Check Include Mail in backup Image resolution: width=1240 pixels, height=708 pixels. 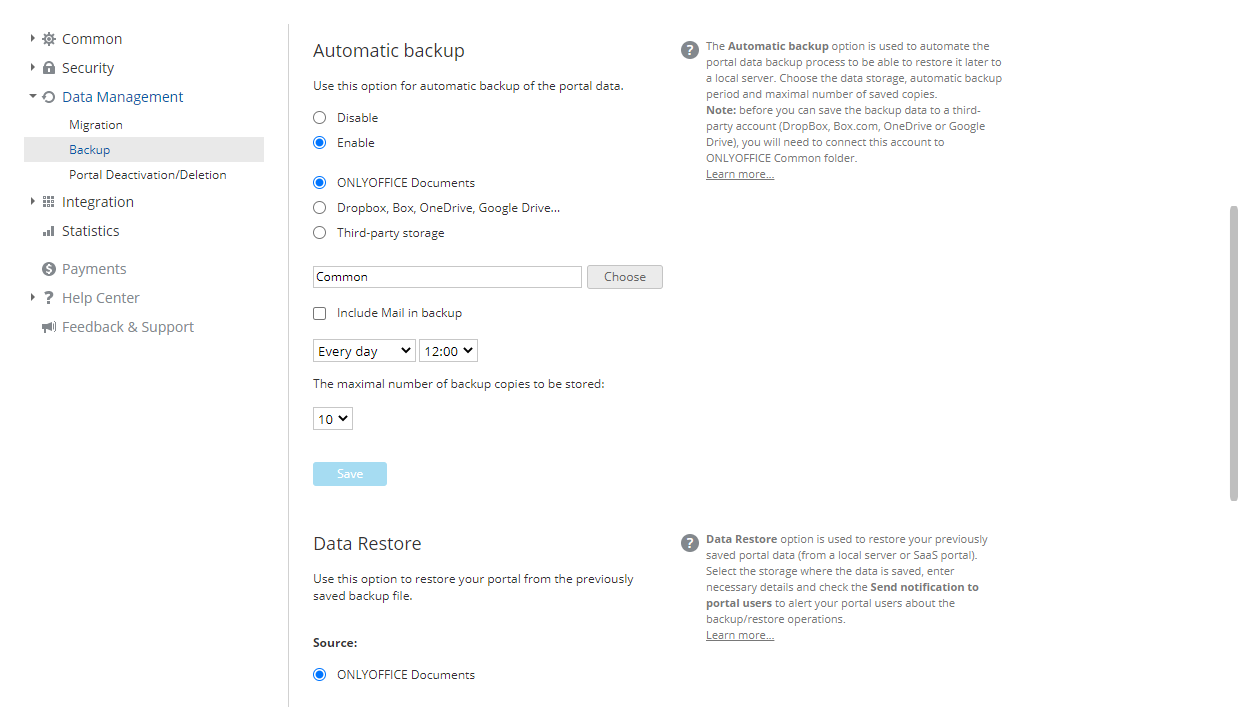coord(319,313)
